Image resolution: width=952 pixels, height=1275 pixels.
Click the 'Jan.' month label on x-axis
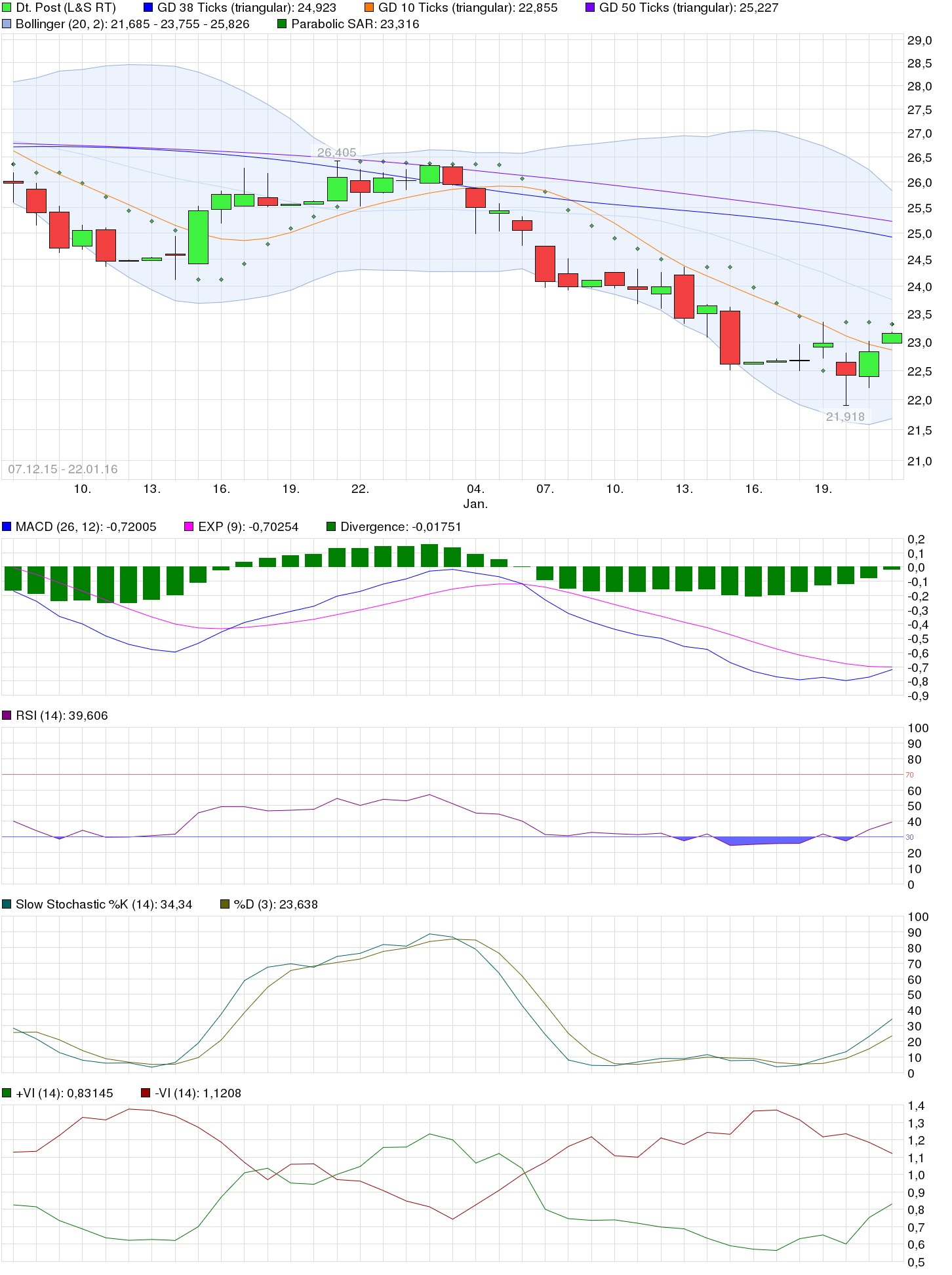coord(475,503)
